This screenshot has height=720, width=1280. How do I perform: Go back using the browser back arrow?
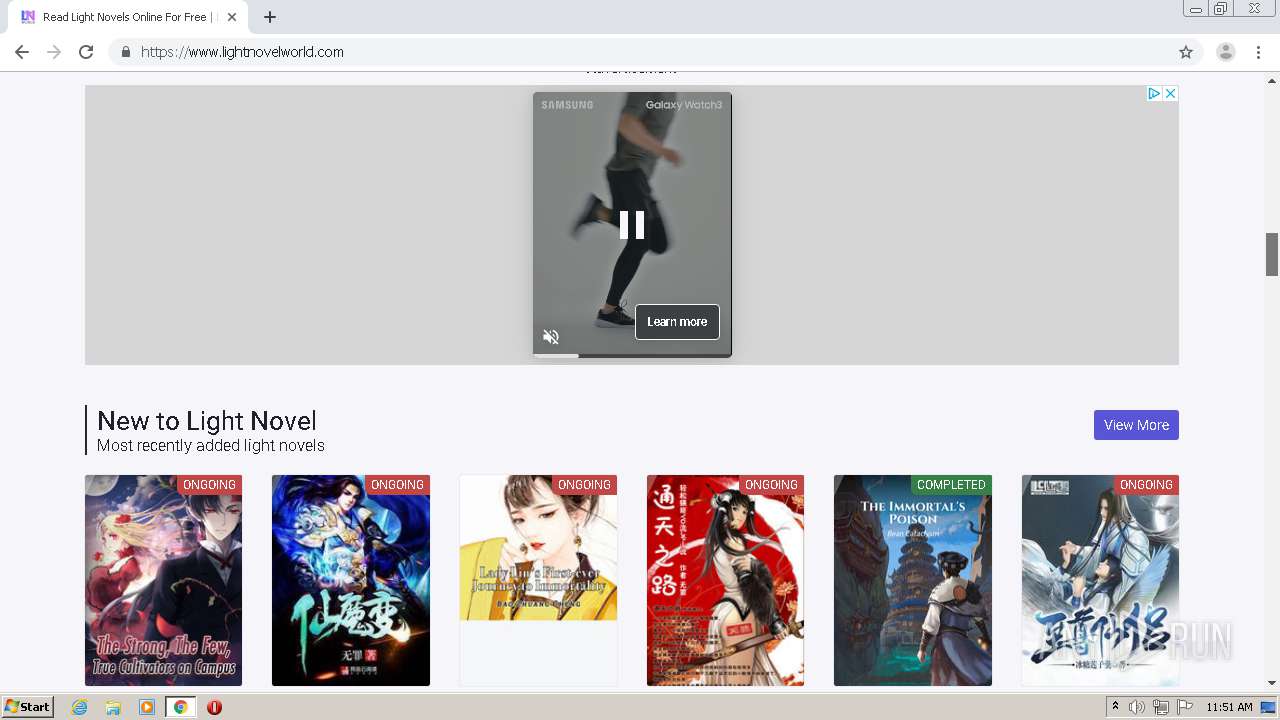(22, 52)
